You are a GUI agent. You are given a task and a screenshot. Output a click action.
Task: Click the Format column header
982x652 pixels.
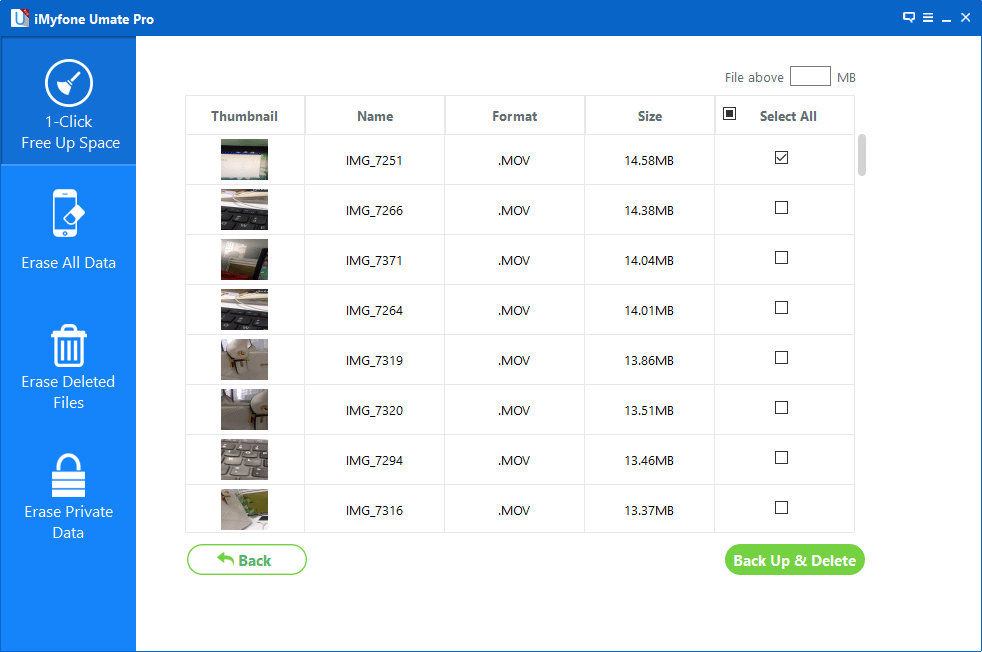(514, 116)
